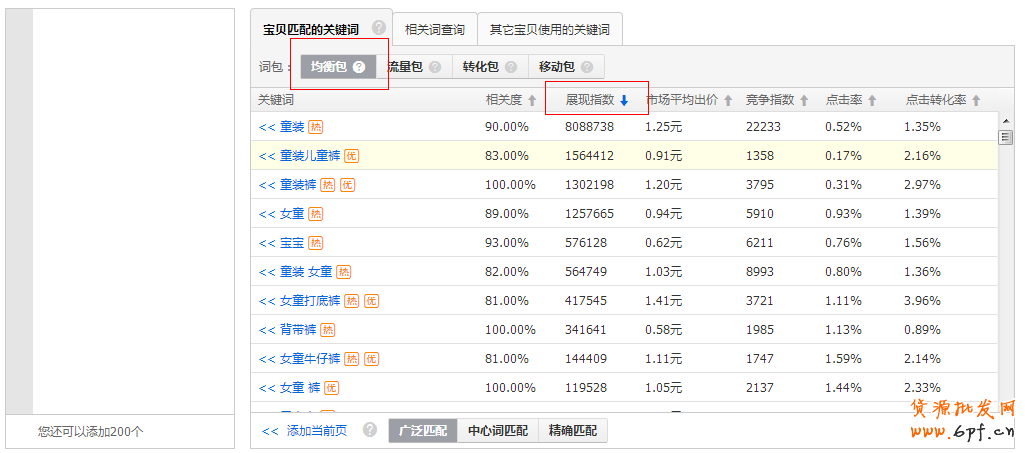1025x453 pixels.
Task: Select 中心词匹配 match mode
Action: [x=497, y=430]
